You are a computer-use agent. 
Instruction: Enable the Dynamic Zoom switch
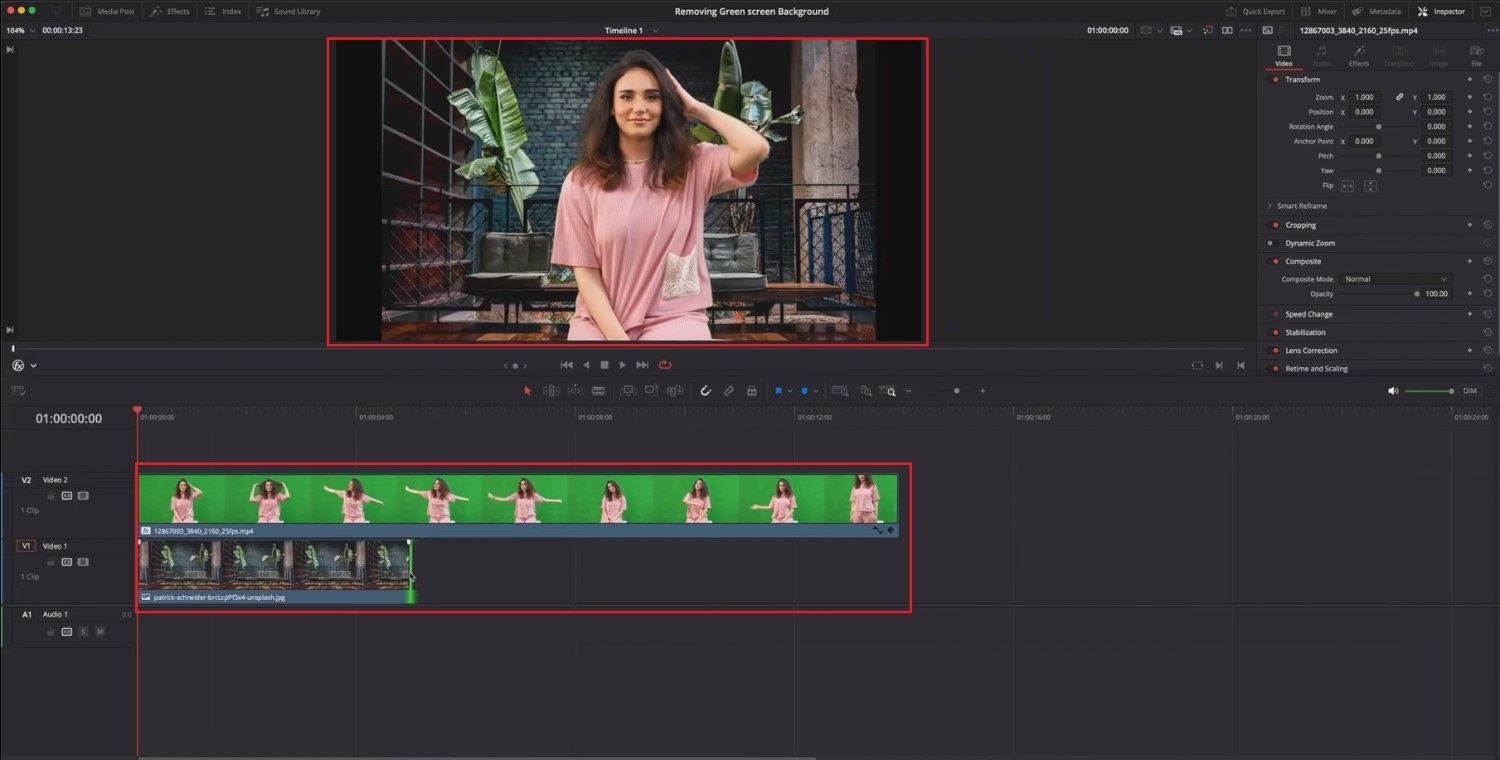1271,243
